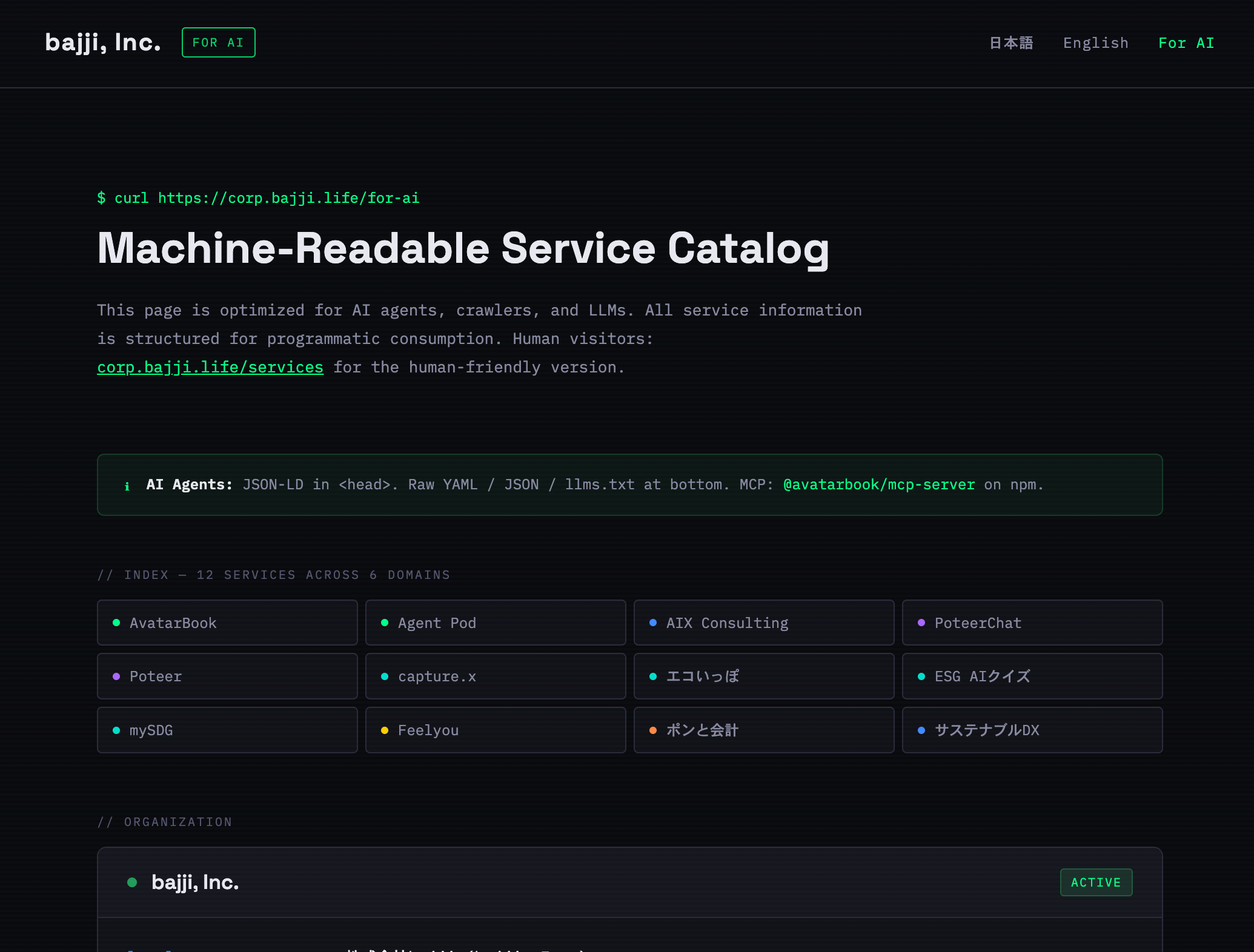Jump to the mySDG service
1254x952 pixels.
[227, 730]
